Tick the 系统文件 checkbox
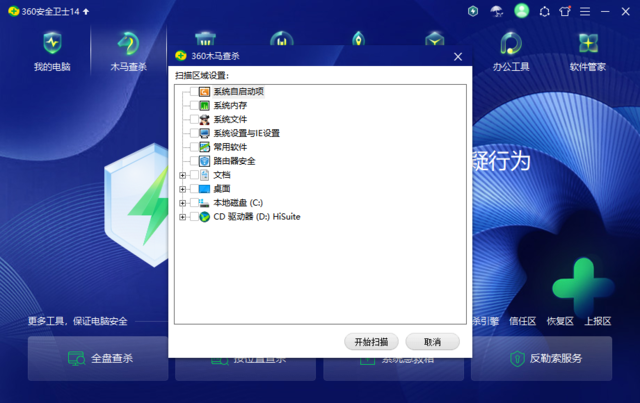Viewport: 640px width, 403px height. click(x=194, y=119)
